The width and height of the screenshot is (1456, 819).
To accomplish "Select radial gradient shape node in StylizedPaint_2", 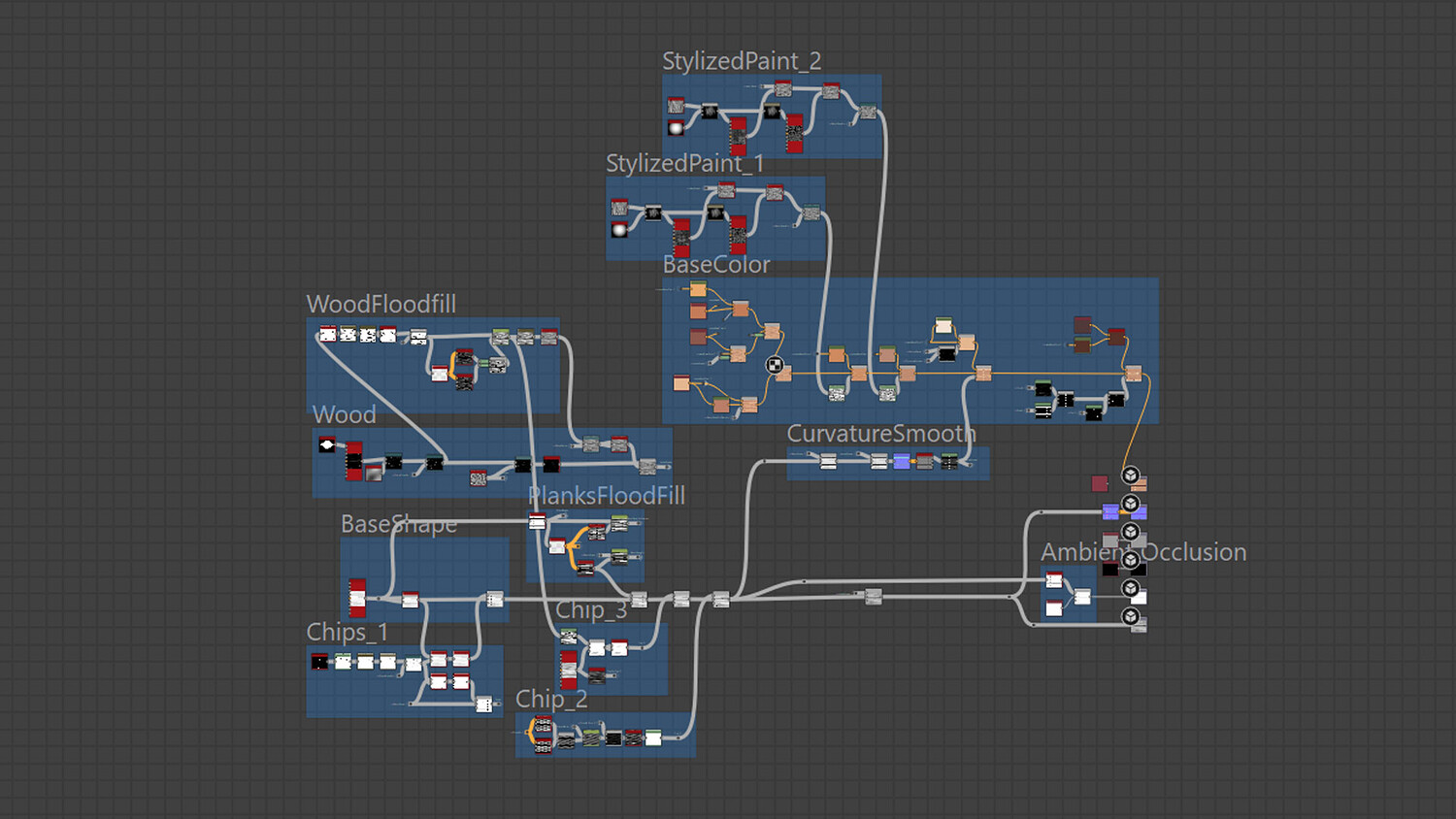I will (676, 127).
